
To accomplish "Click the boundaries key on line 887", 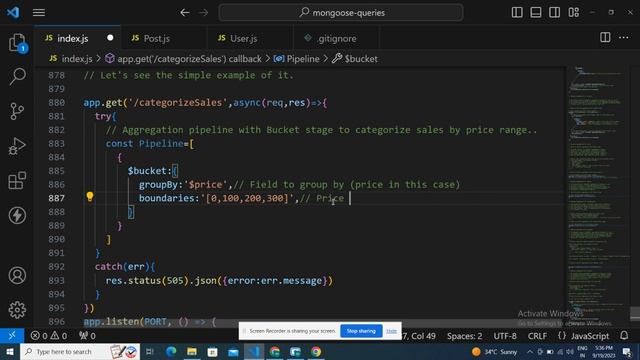I will coord(167,198).
